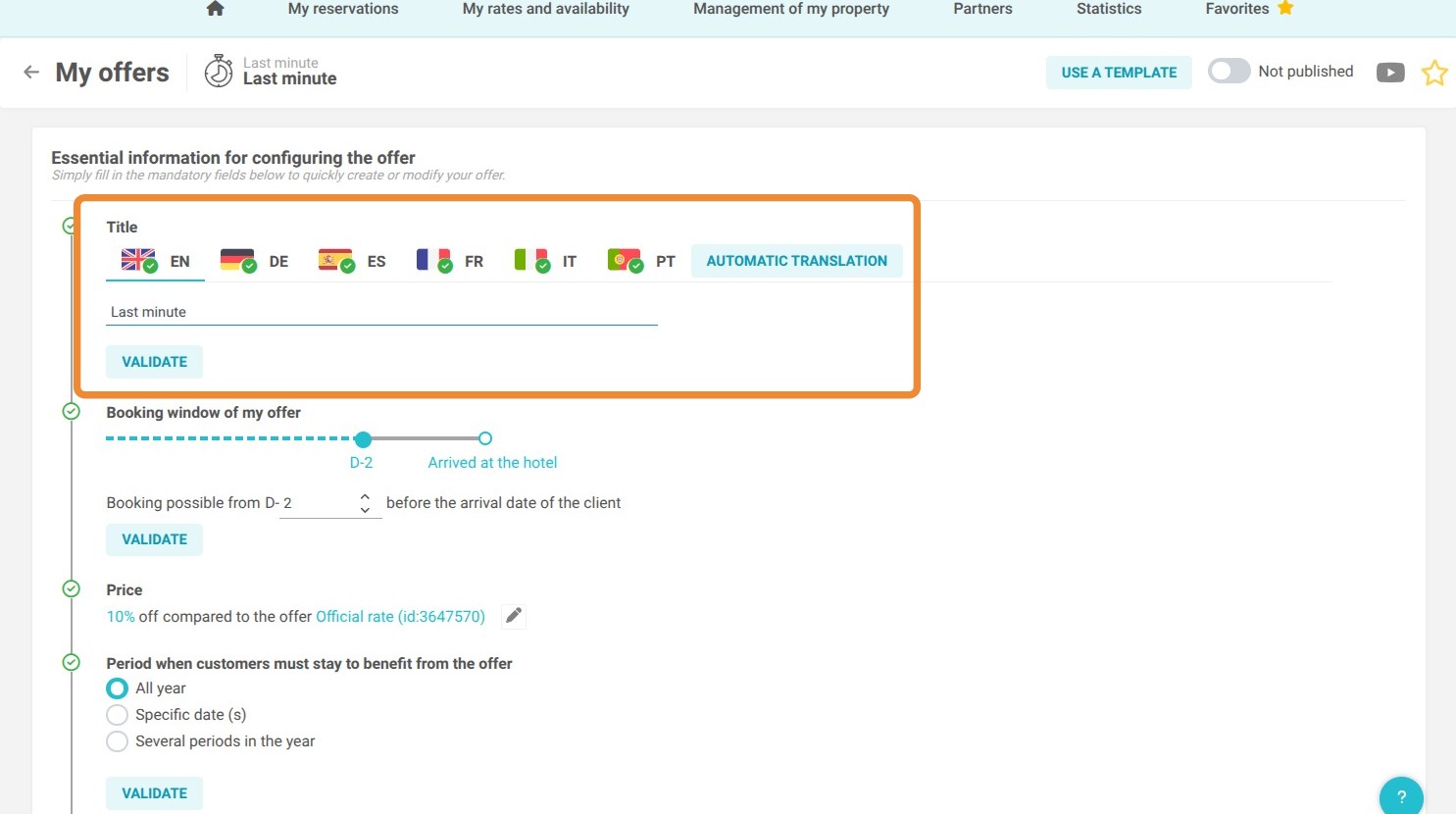Select the All year radio option

pyautogui.click(x=117, y=688)
